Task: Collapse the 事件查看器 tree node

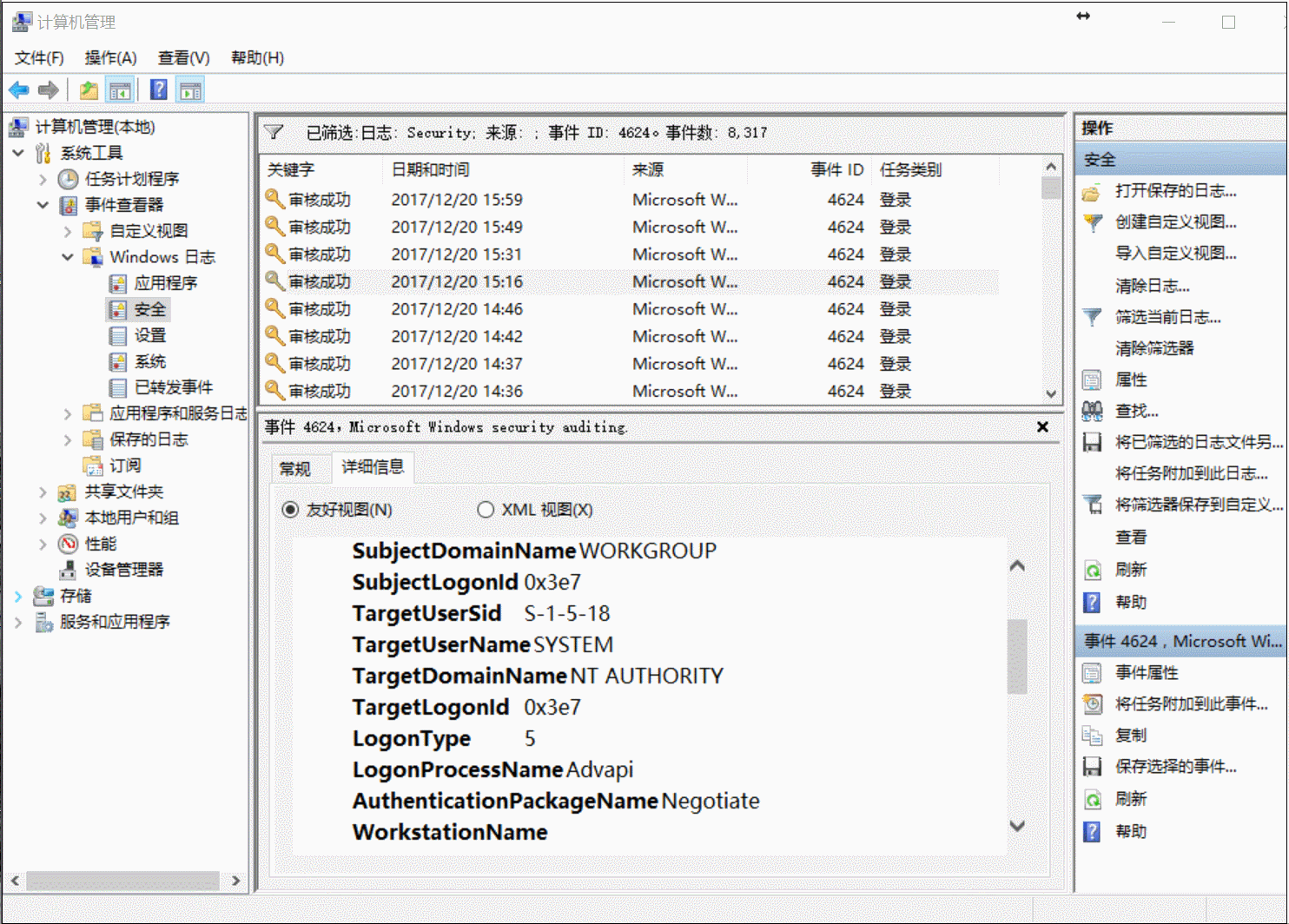Action: [43, 205]
